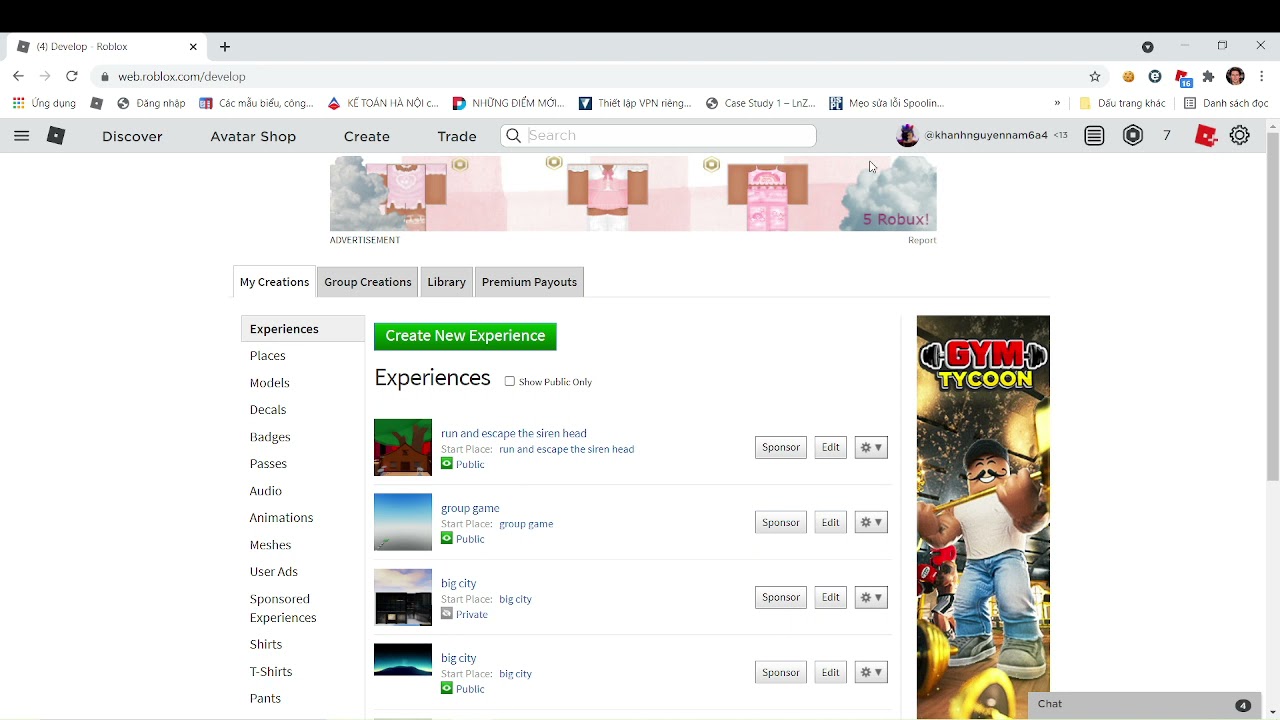Close the Develop - Roblox tab
Screen dimensions: 1280x720
[193, 47]
